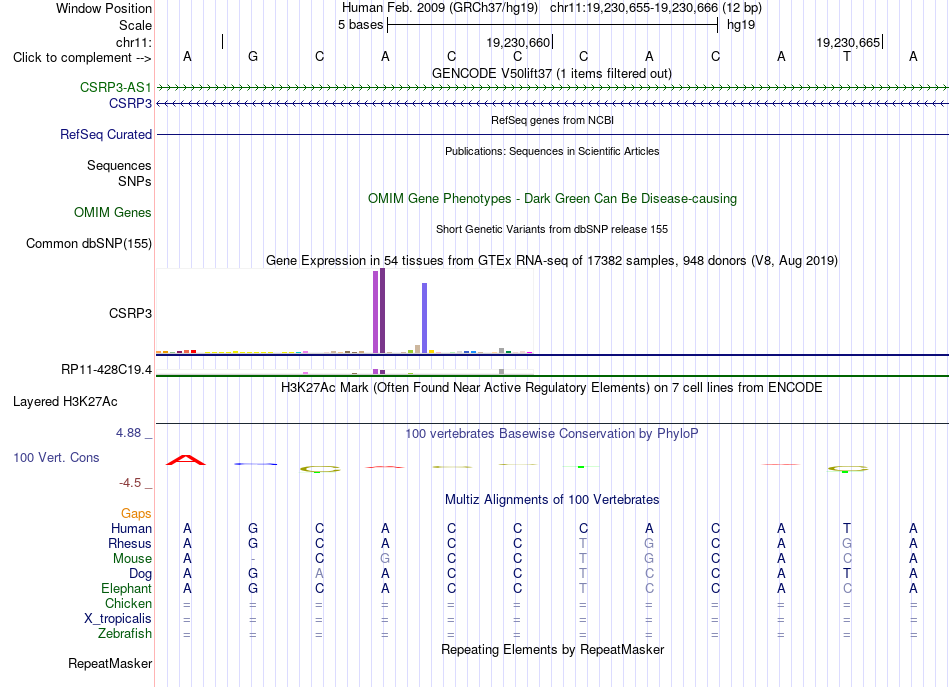Click the 19,230,660 position tick label

[518, 42]
